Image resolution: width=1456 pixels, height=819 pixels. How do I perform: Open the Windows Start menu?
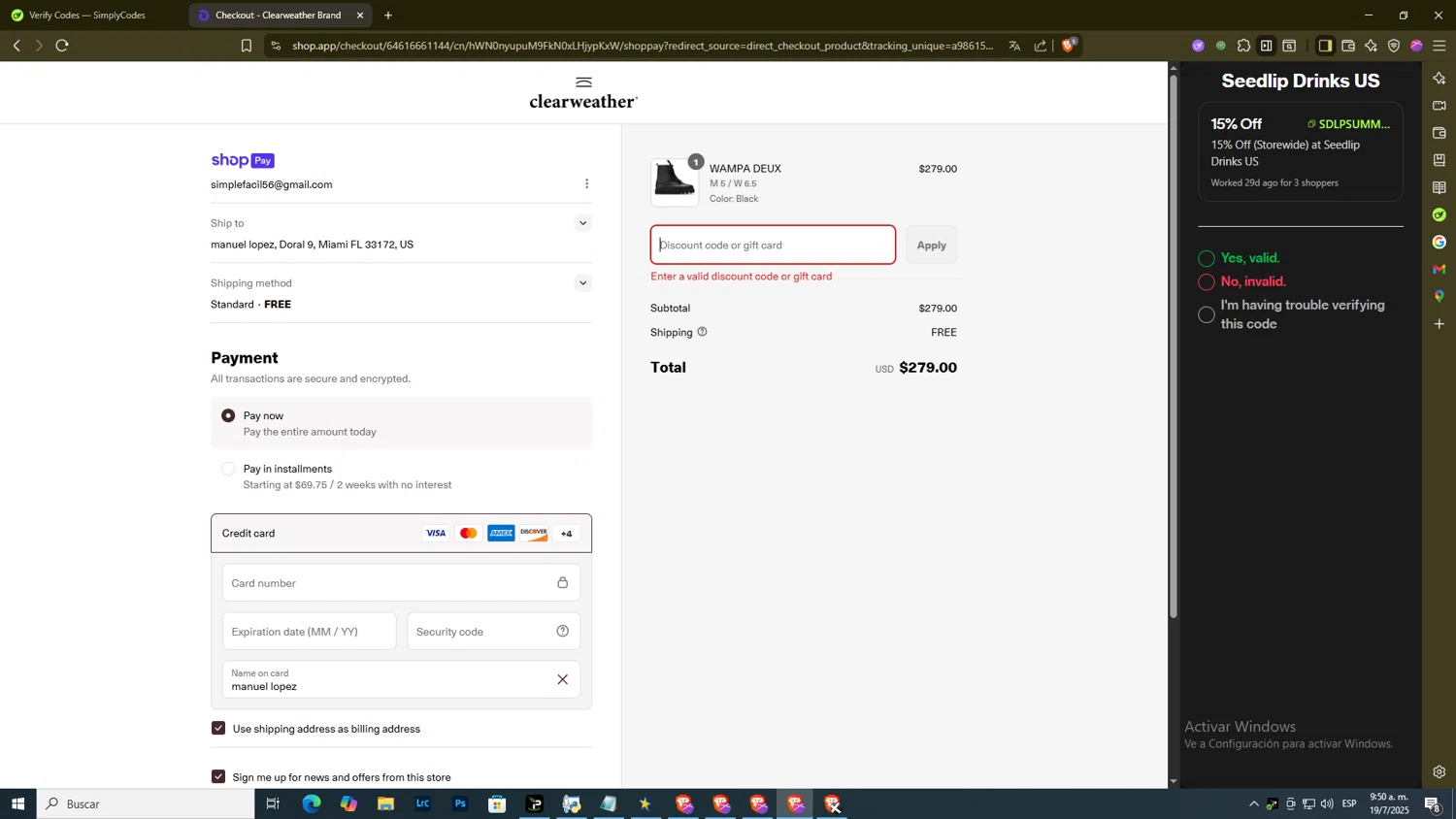tap(17, 804)
